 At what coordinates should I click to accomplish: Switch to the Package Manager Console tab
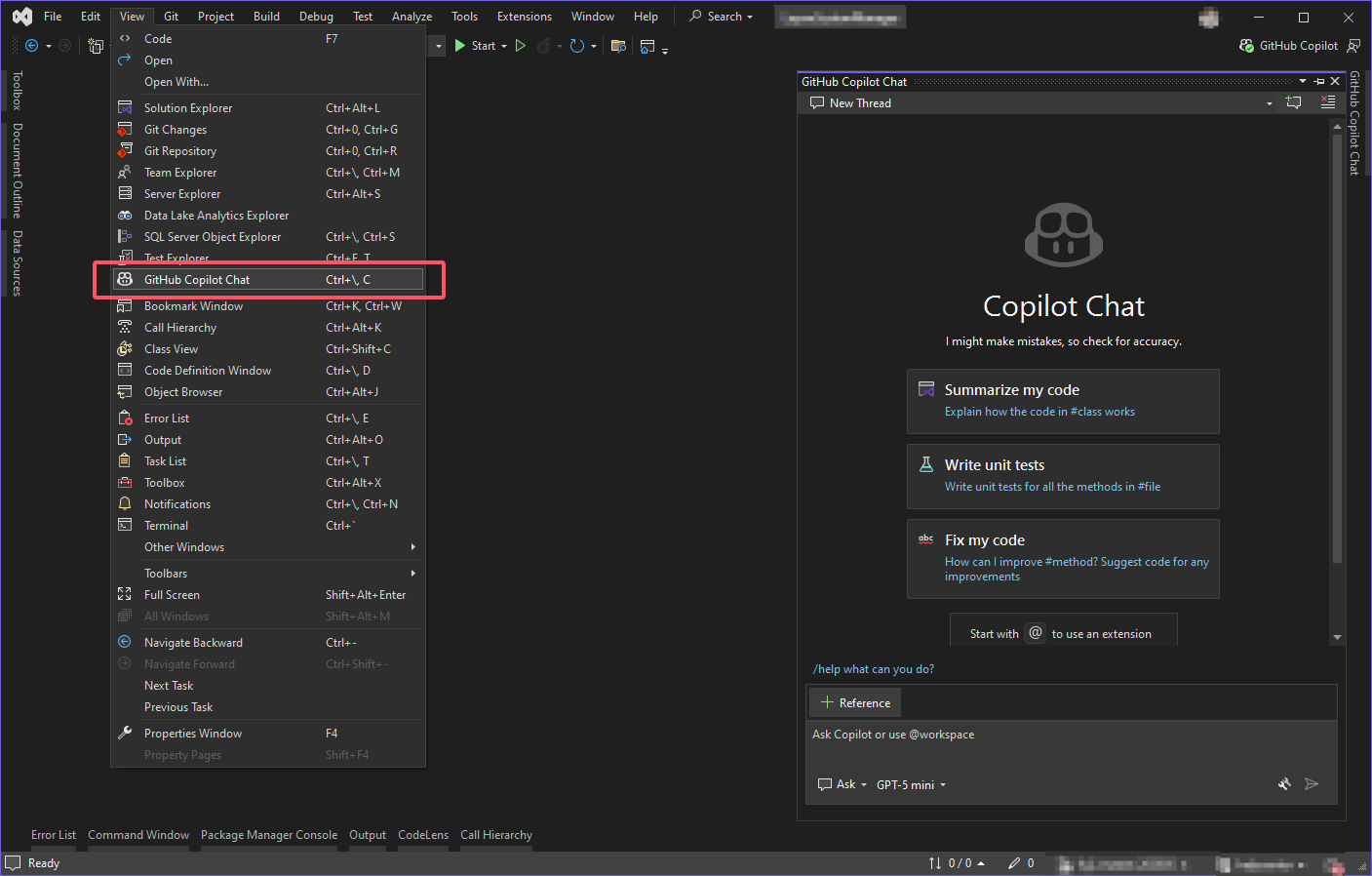tap(269, 835)
